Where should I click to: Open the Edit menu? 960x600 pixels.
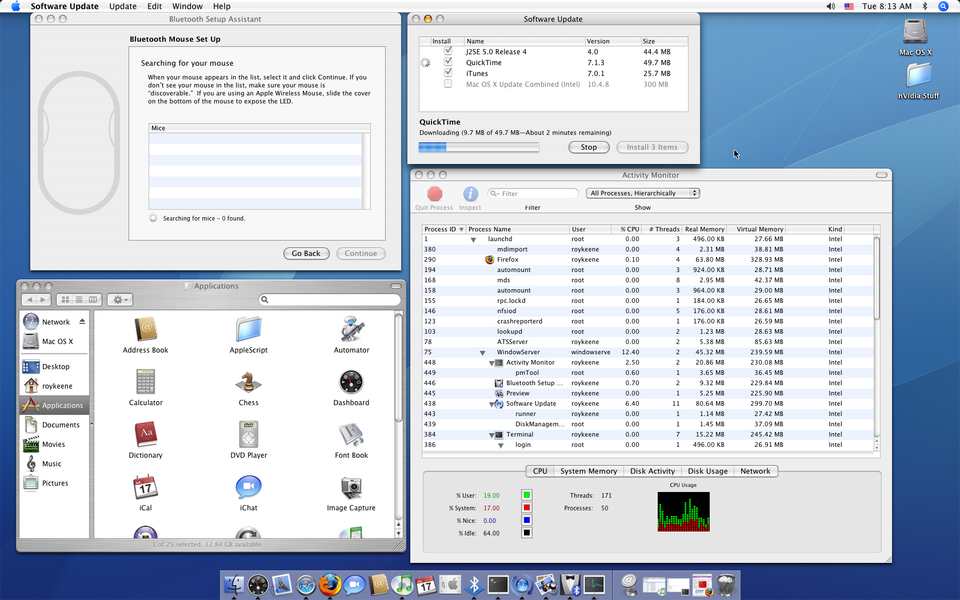tap(154, 6)
